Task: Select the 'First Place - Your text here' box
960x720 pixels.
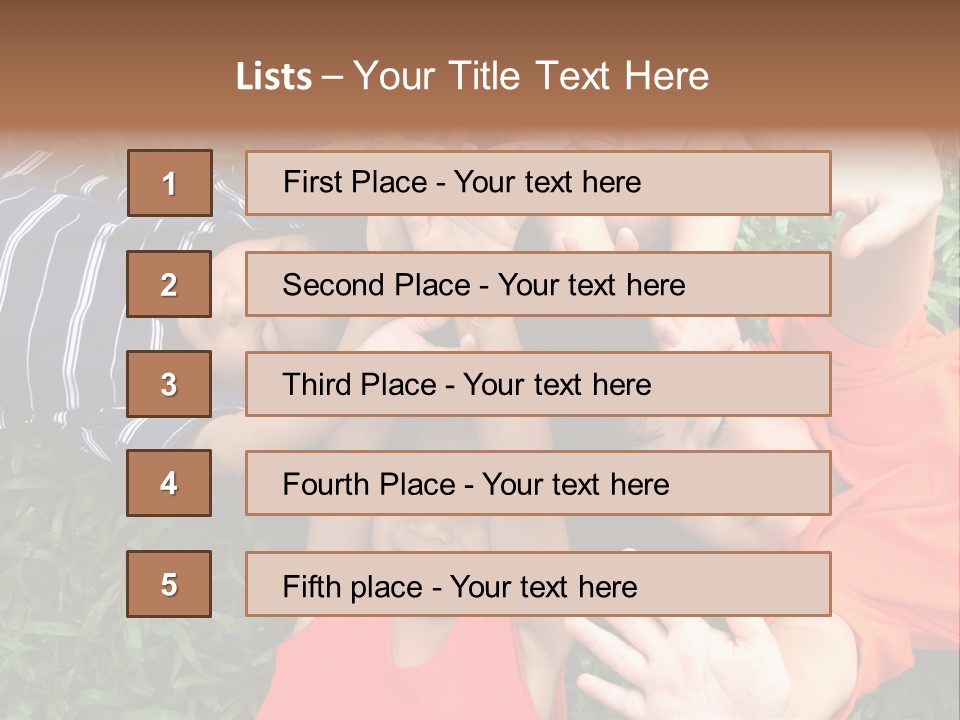Action: 538,183
